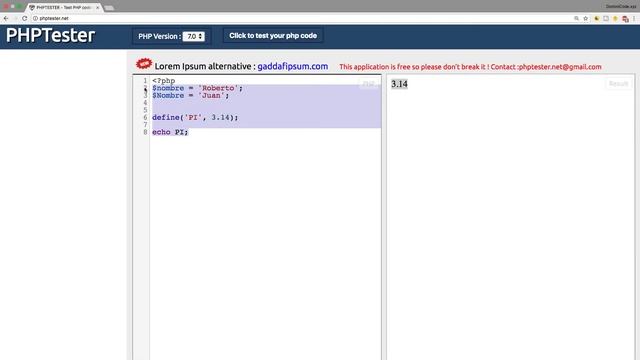
Task: Open a new tab with the tab button
Action: [x=109, y=8]
